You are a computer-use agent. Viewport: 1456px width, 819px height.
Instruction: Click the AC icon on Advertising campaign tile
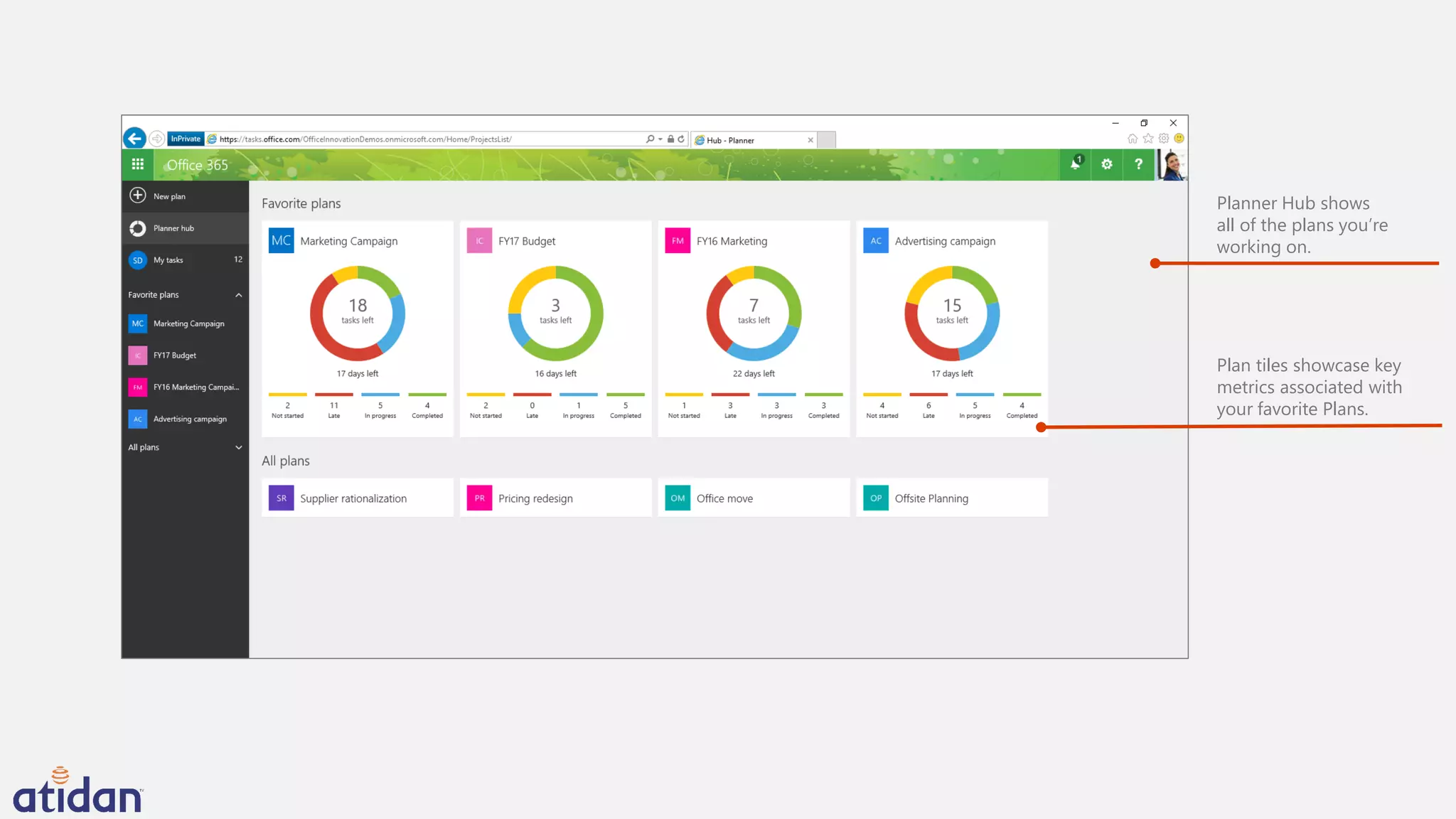coord(876,240)
